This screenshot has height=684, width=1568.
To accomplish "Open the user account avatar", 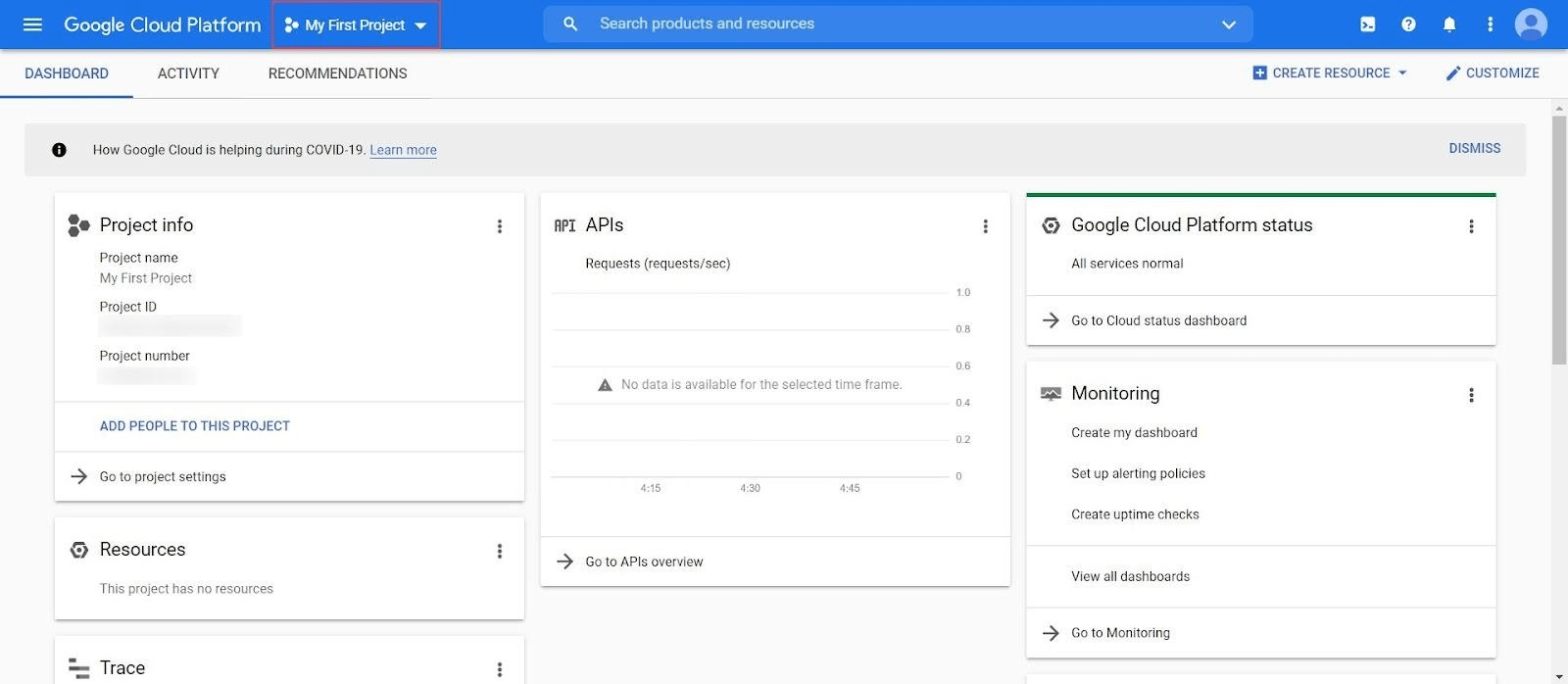I will (1531, 24).
